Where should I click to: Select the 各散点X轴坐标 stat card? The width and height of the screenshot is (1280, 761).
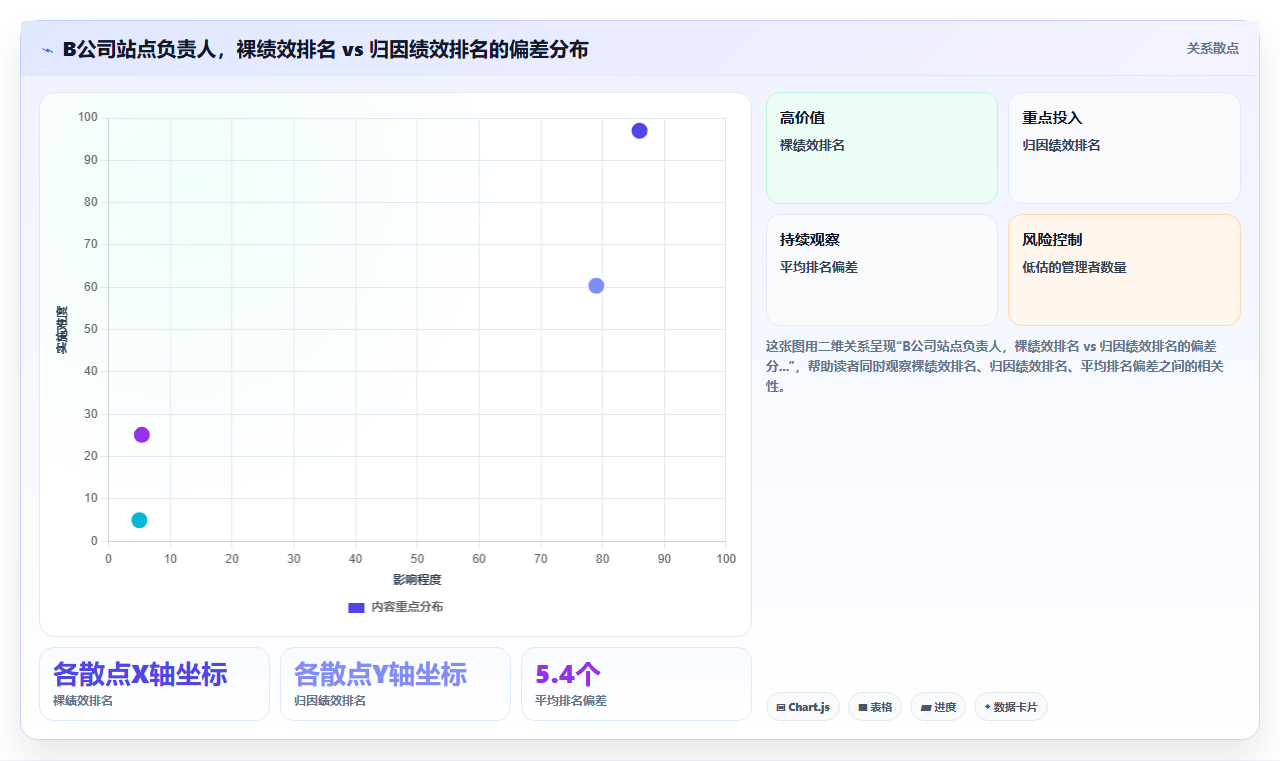pos(154,684)
